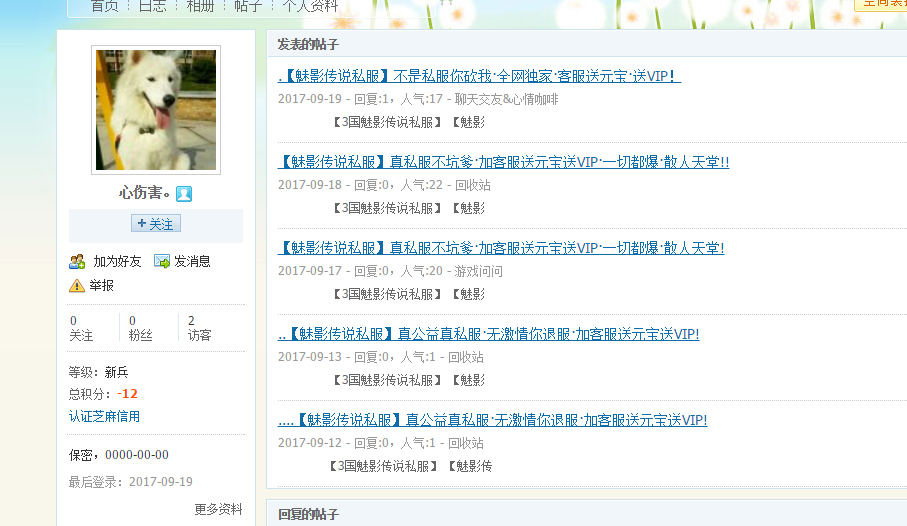
Task: Click the profile badge icon beside 心伤害。
Action: tap(184, 193)
